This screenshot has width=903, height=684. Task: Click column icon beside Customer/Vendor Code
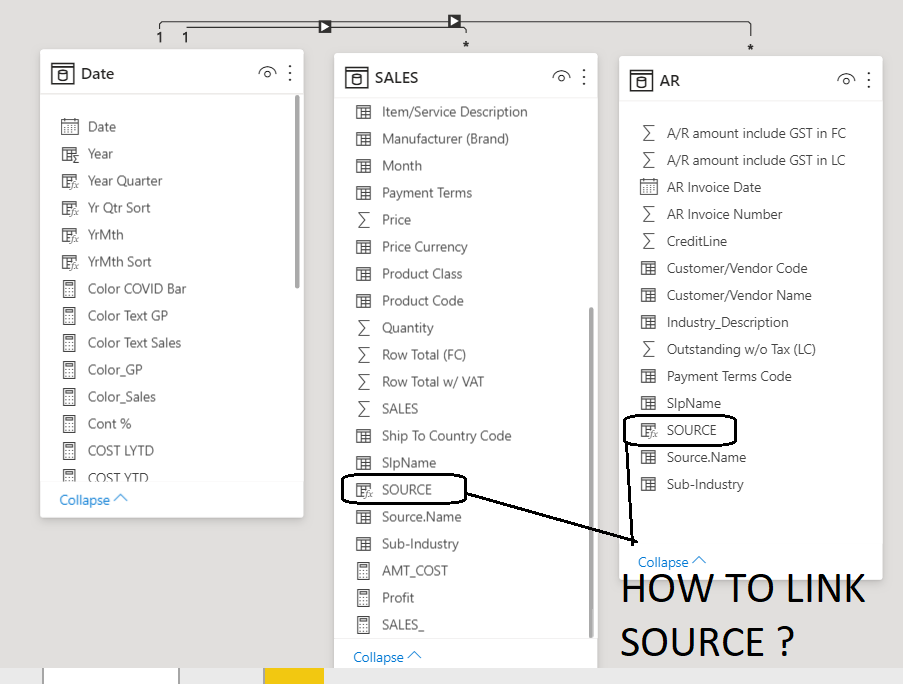point(648,268)
